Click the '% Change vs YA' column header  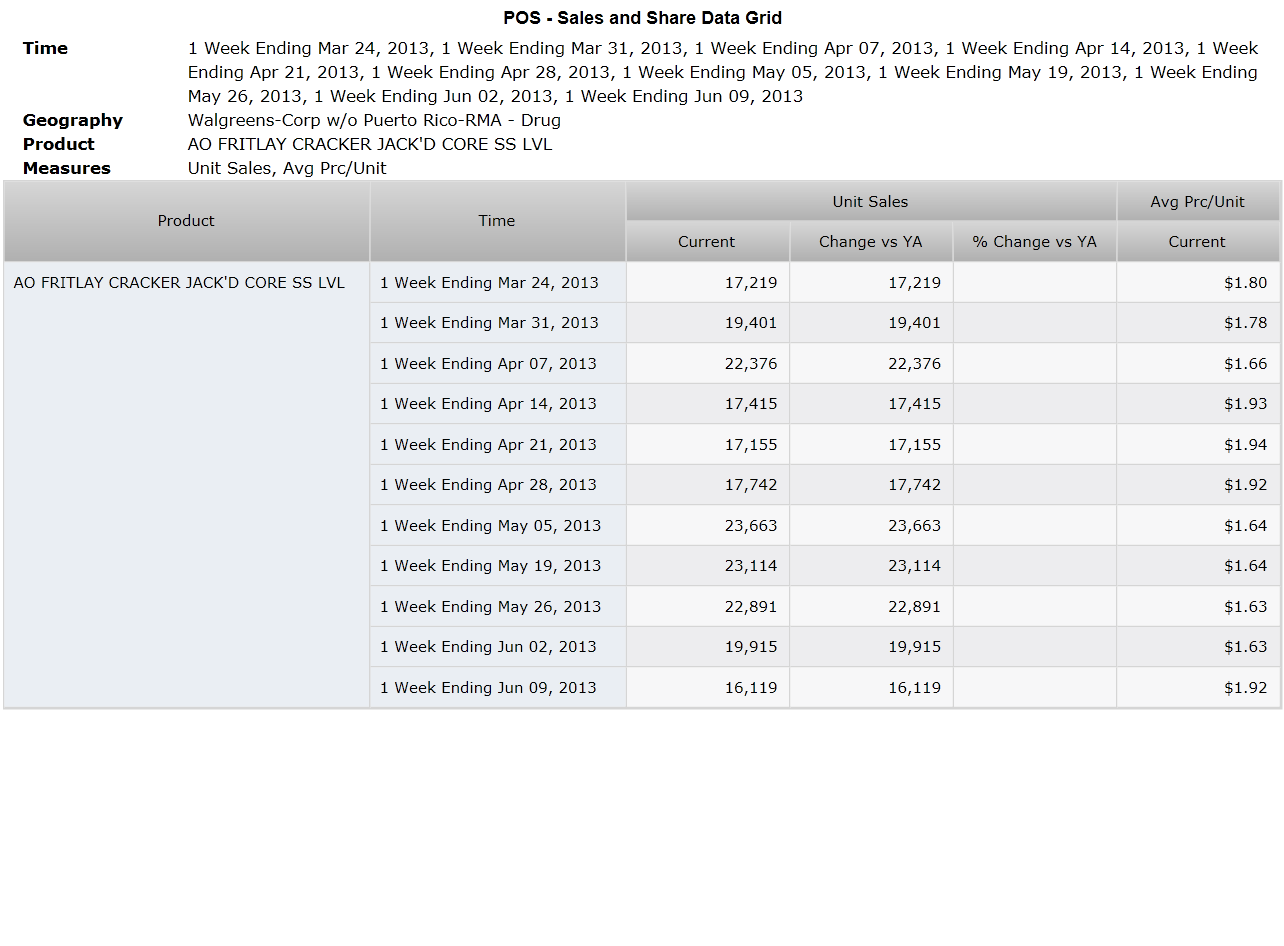point(1035,242)
